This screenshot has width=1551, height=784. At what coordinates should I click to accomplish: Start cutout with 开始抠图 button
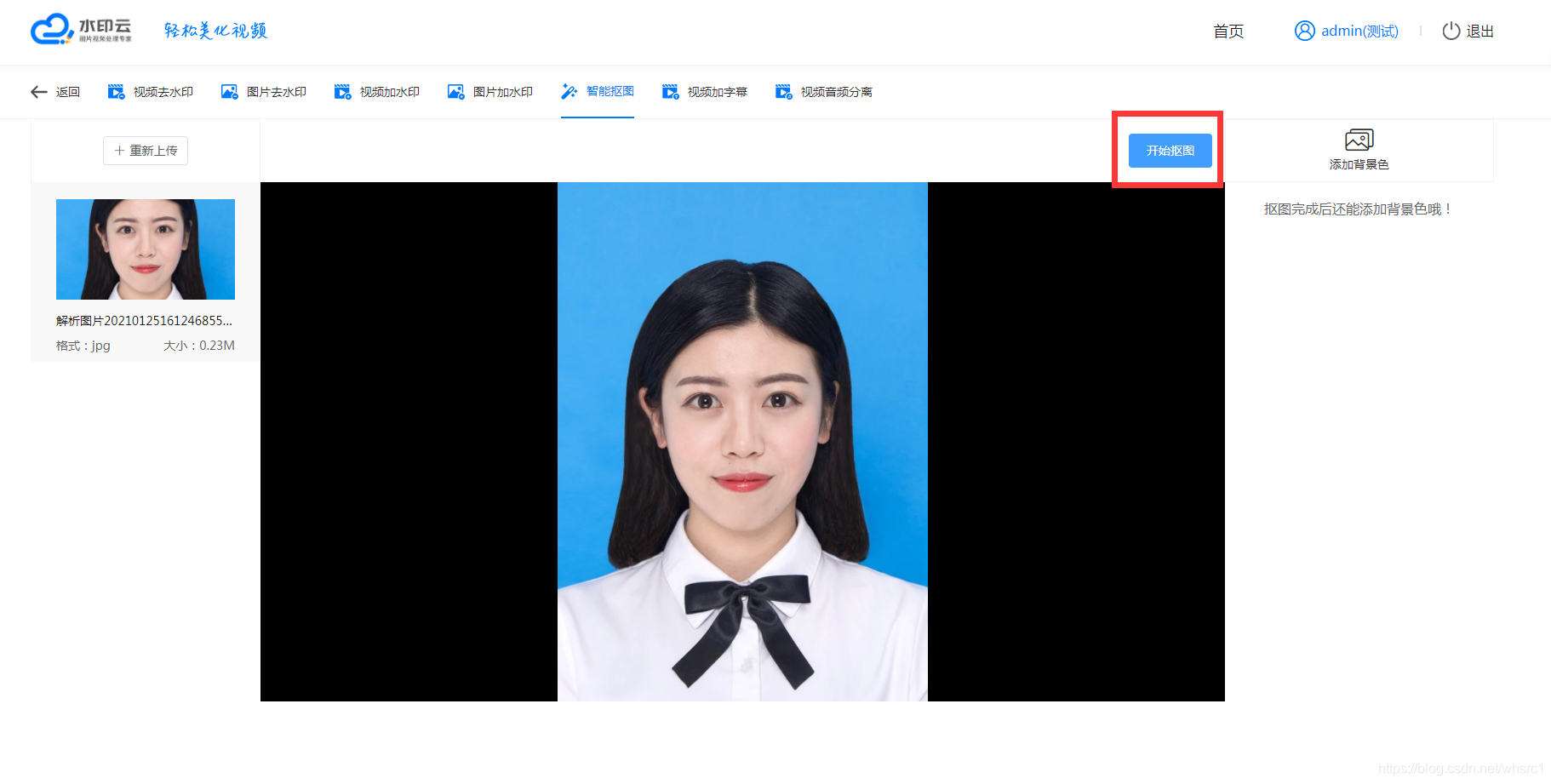coord(1170,151)
